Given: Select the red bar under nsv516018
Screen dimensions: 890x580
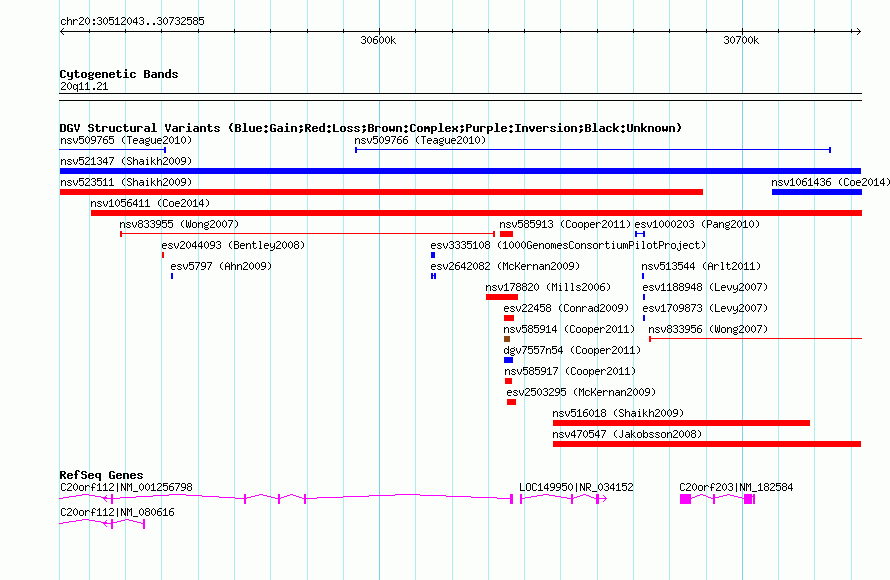Looking at the screenshot, I should coord(681,423).
